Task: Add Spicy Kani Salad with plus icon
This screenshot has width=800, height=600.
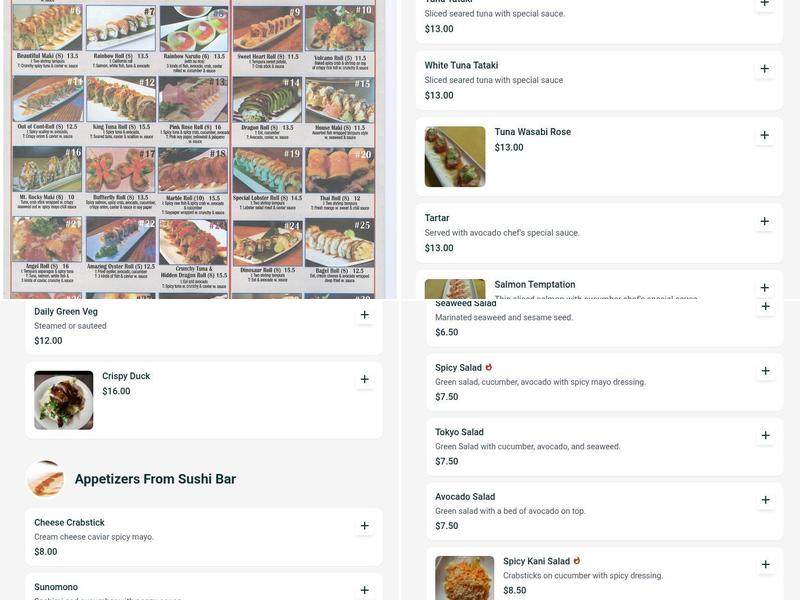Action: pos(765,565)
